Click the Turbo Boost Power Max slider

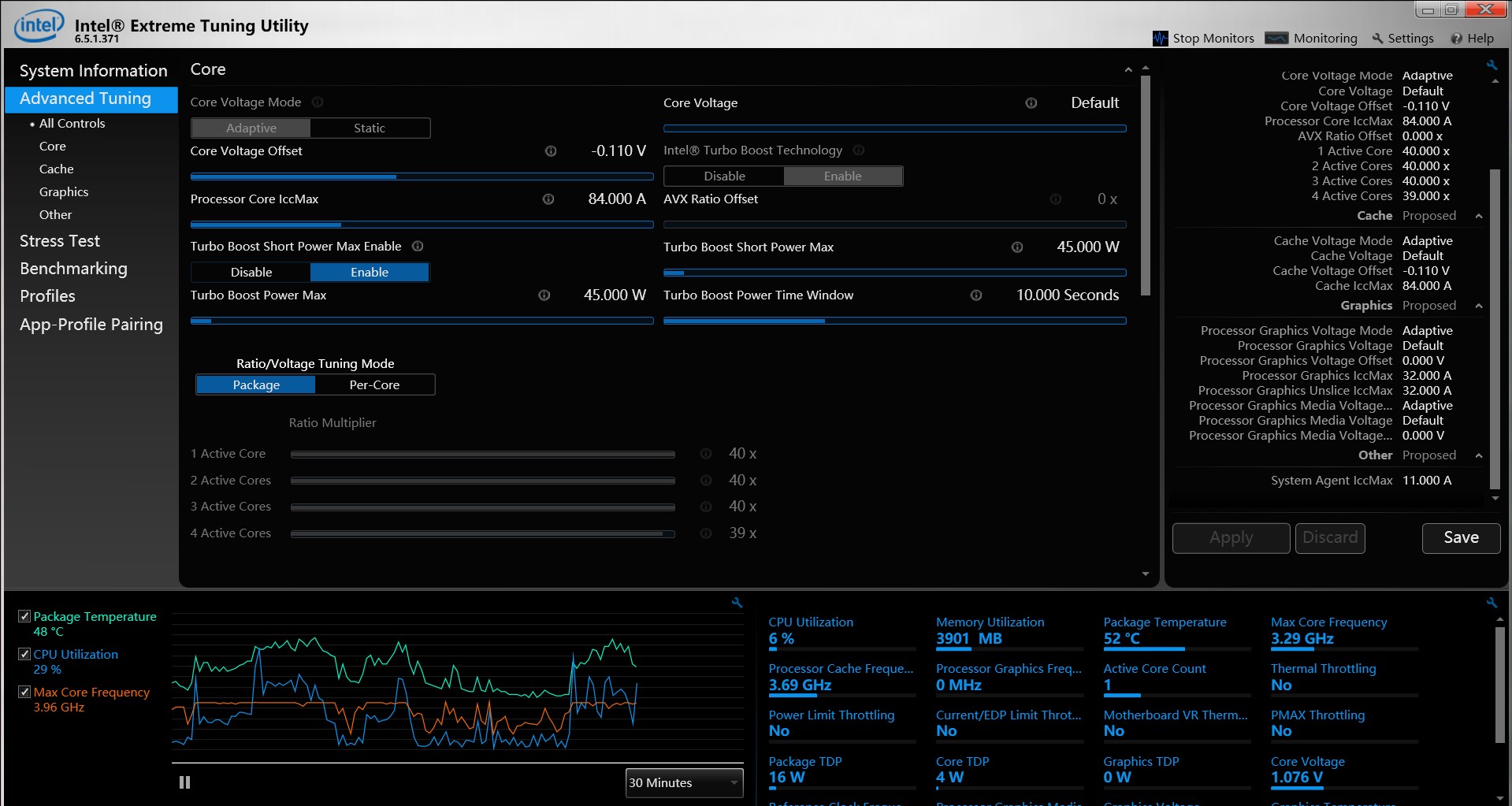tap(422, 321)
